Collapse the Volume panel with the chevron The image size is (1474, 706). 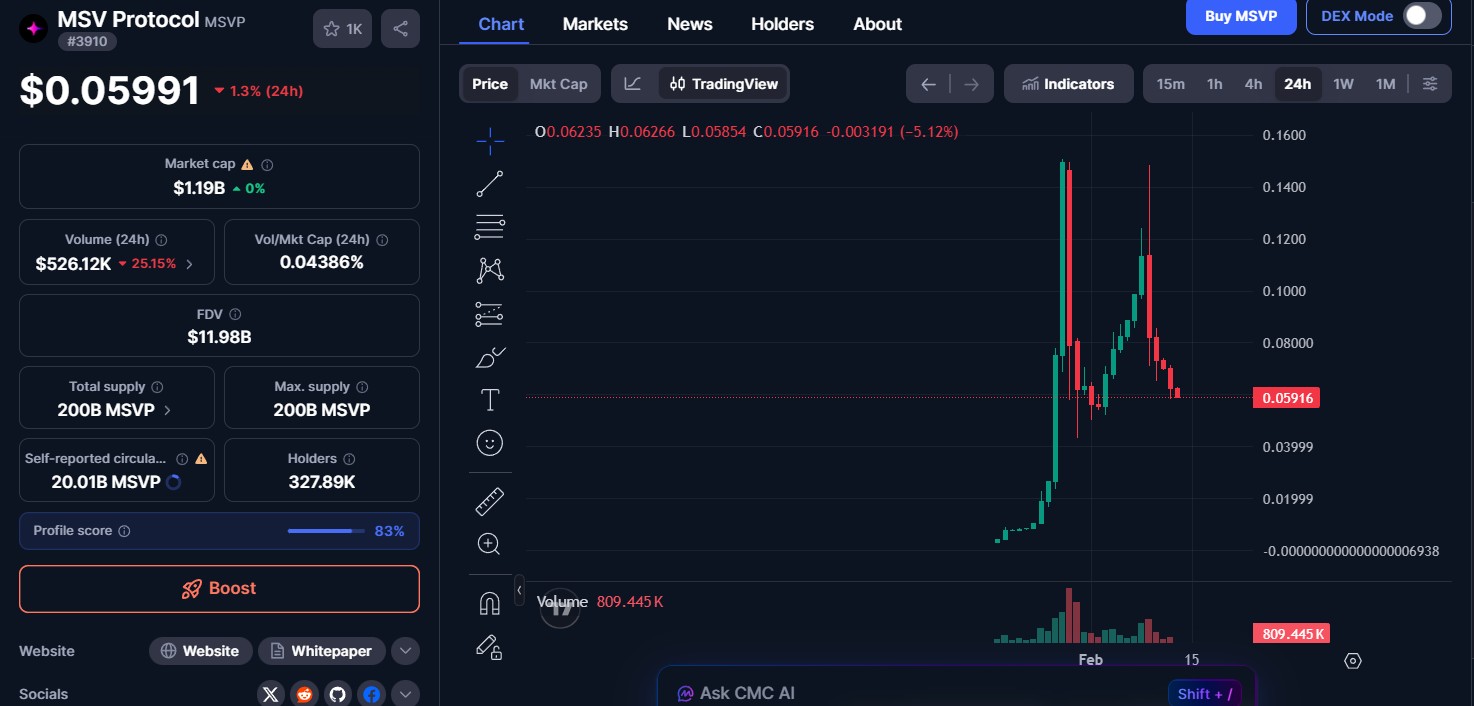(x=520, y=590)
